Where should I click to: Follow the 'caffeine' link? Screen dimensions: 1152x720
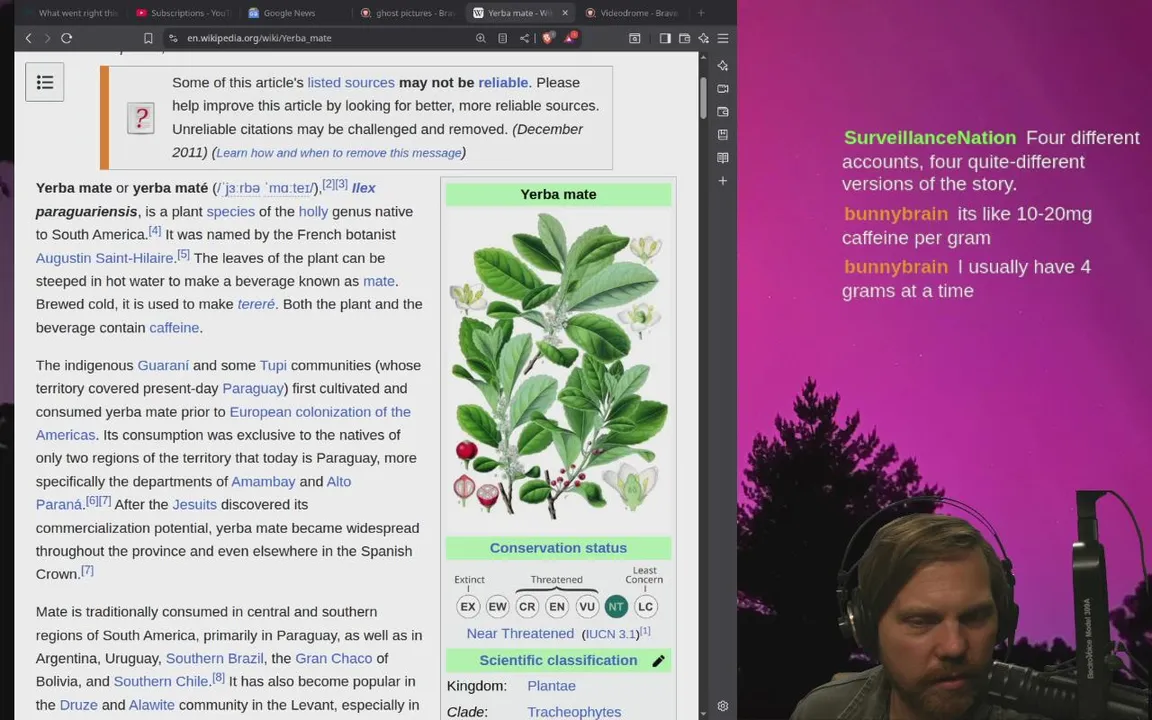(x=174, y=328)
